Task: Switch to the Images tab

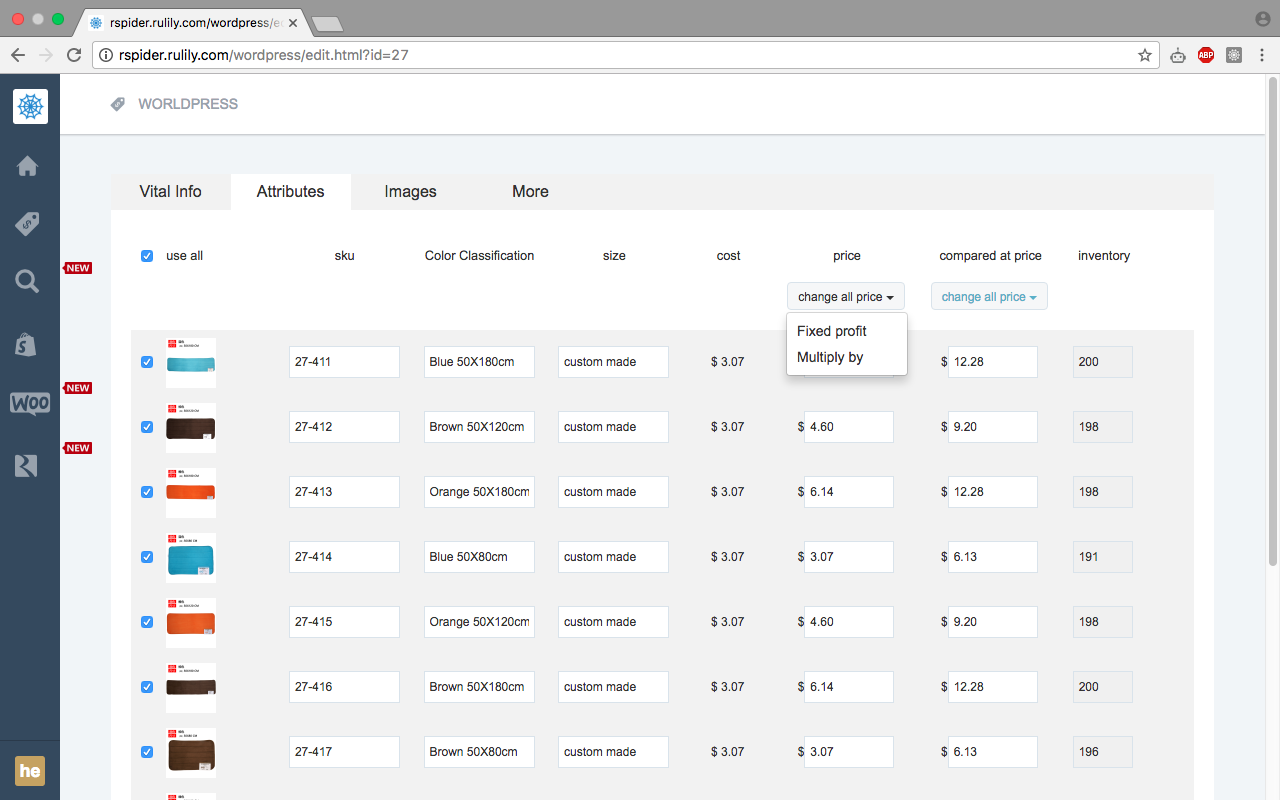Action: click(410, 192)
